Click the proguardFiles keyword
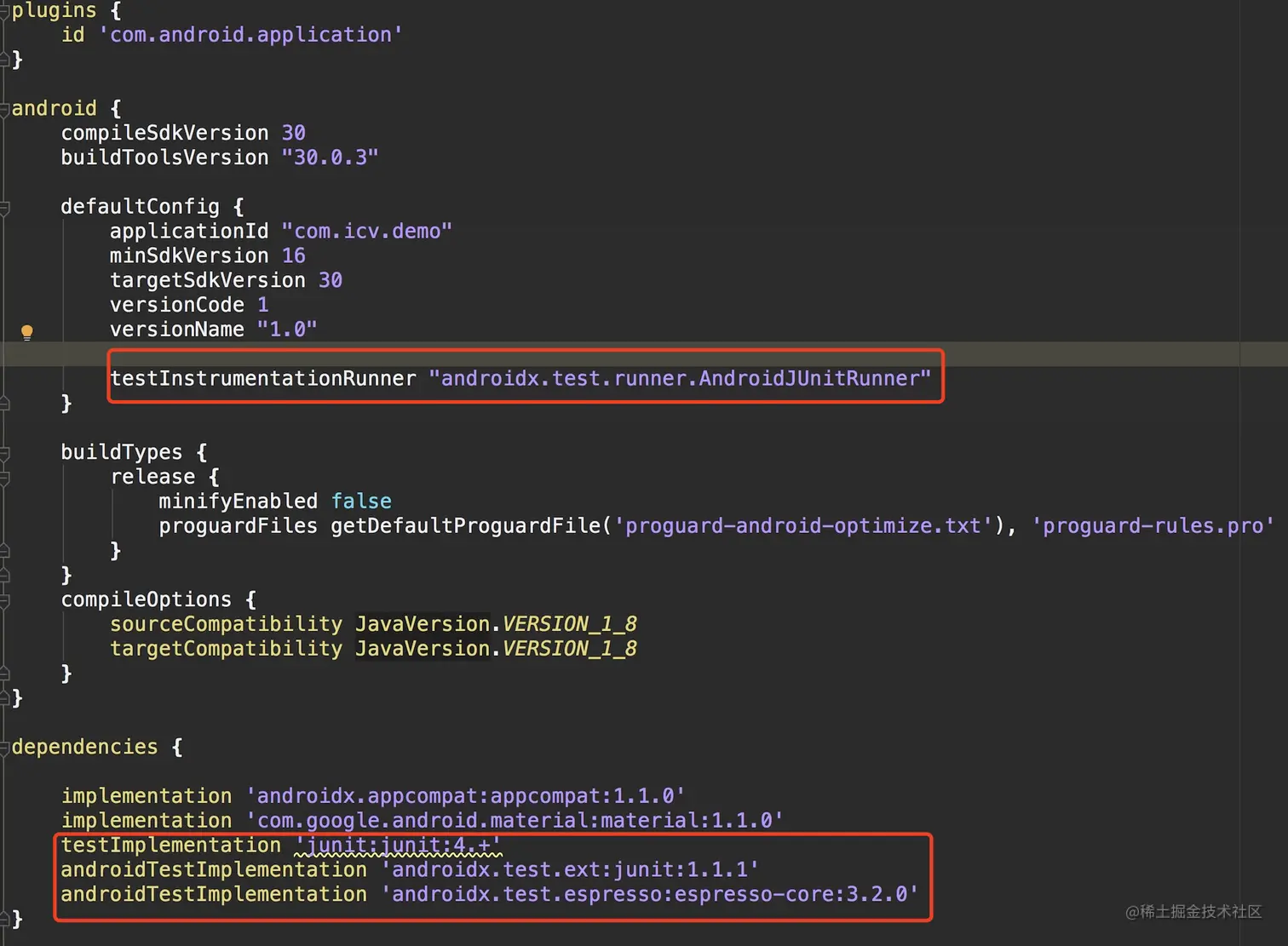This screenshot has height=946, width=1288. click(x=238, y=526)
